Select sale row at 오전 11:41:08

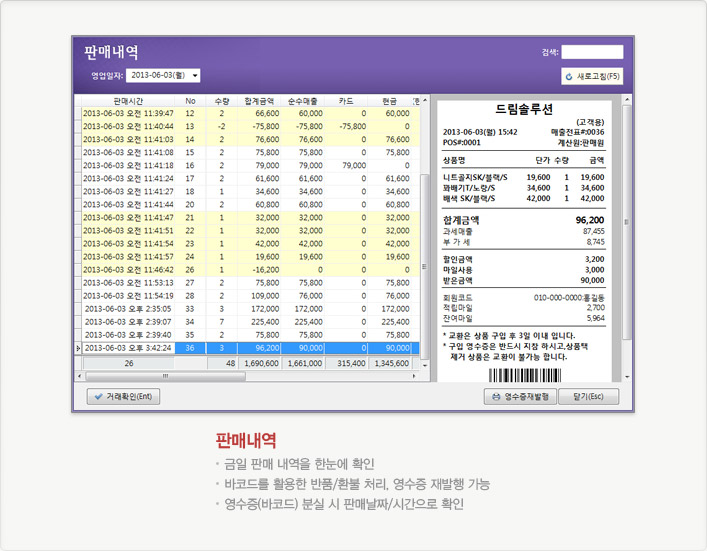pyautogui.click(x=247, y=152)
